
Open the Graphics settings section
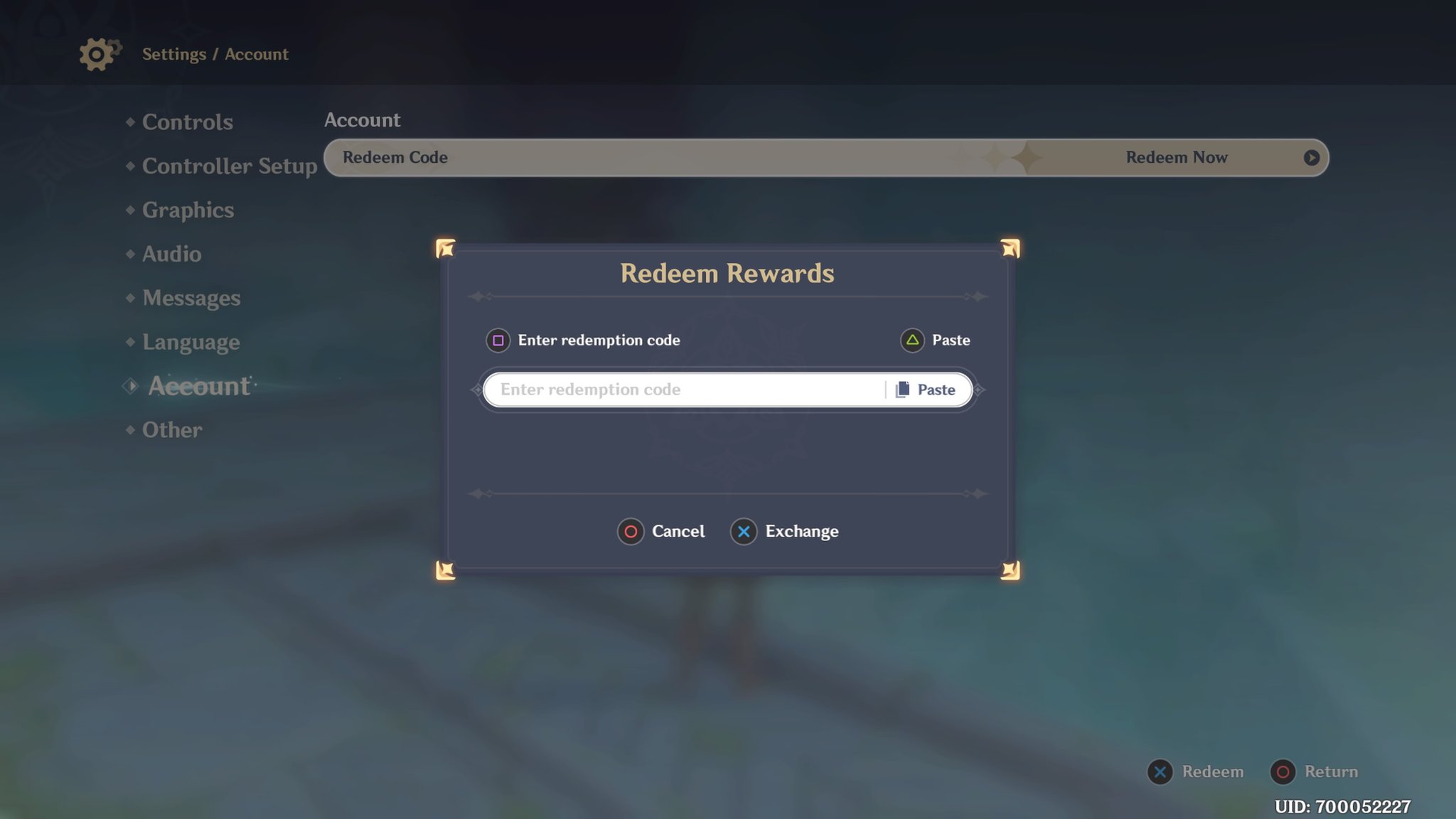click(188, 210)
